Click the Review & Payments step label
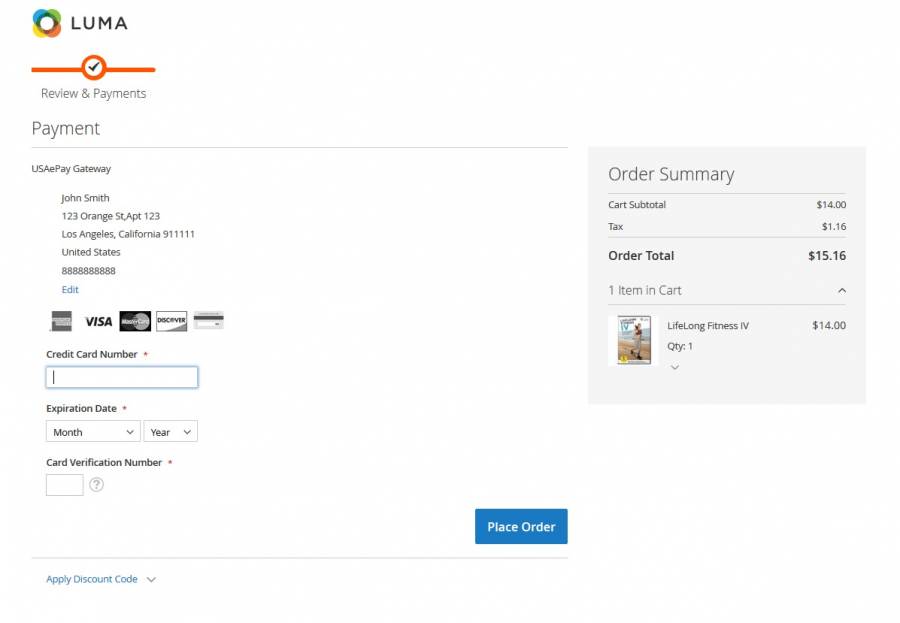Viewport: 900px width, 623px height. click(x=93, y=93)
